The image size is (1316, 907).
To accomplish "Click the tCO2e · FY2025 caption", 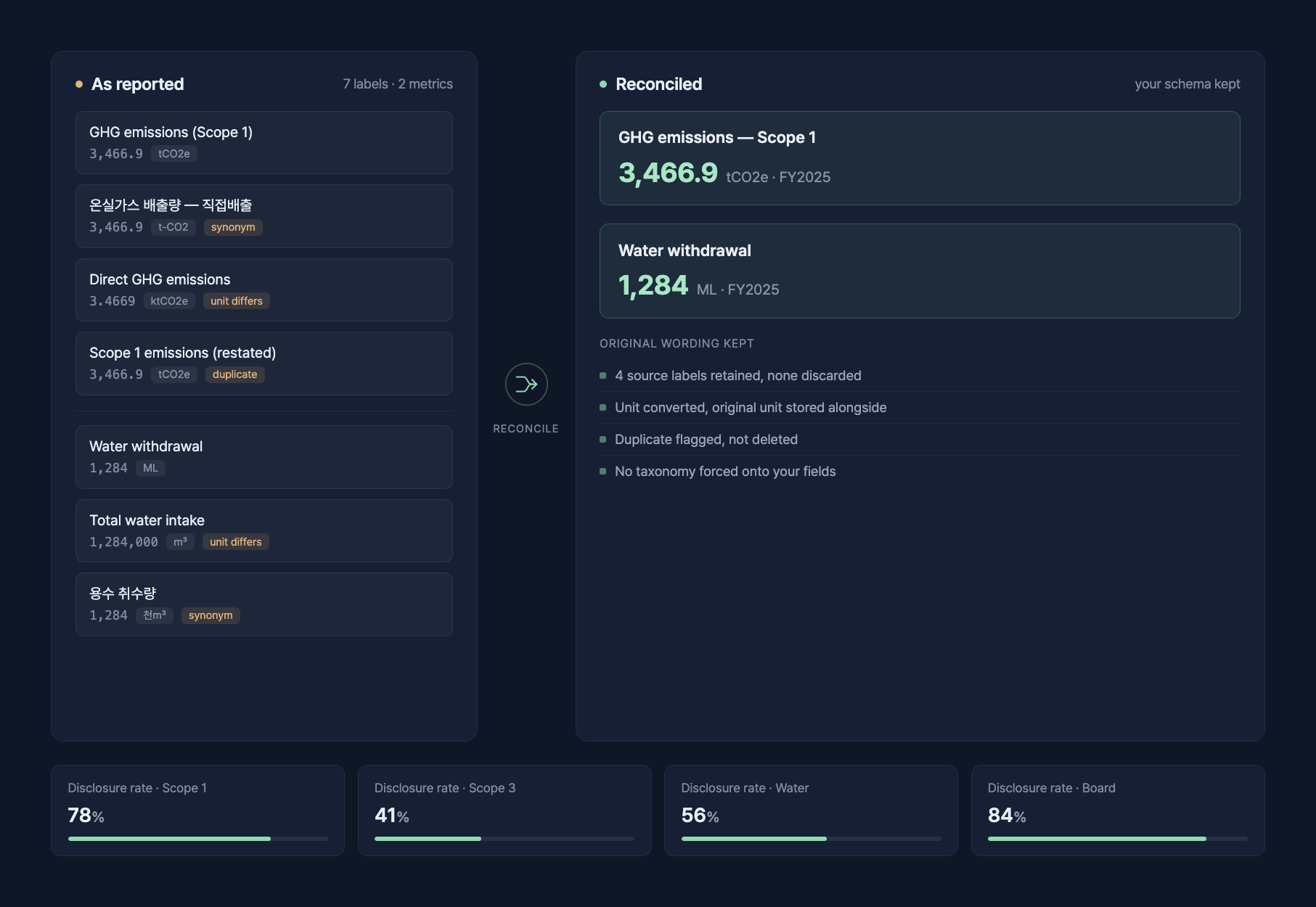I will (778, 177).
